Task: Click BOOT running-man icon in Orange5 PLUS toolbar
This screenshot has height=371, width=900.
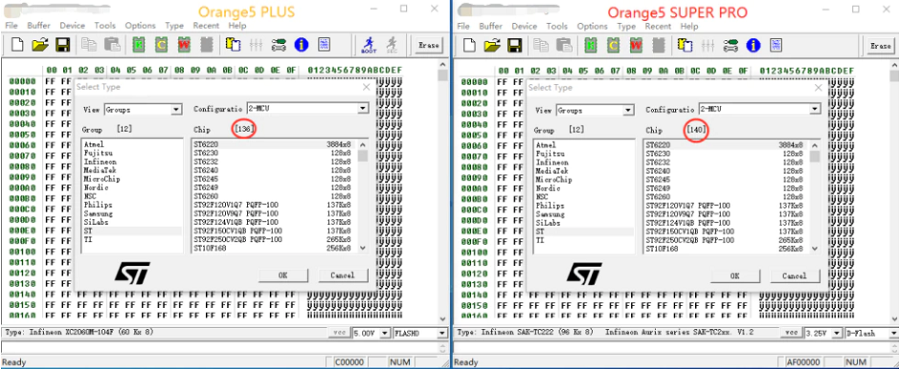Action: [368, 45]
